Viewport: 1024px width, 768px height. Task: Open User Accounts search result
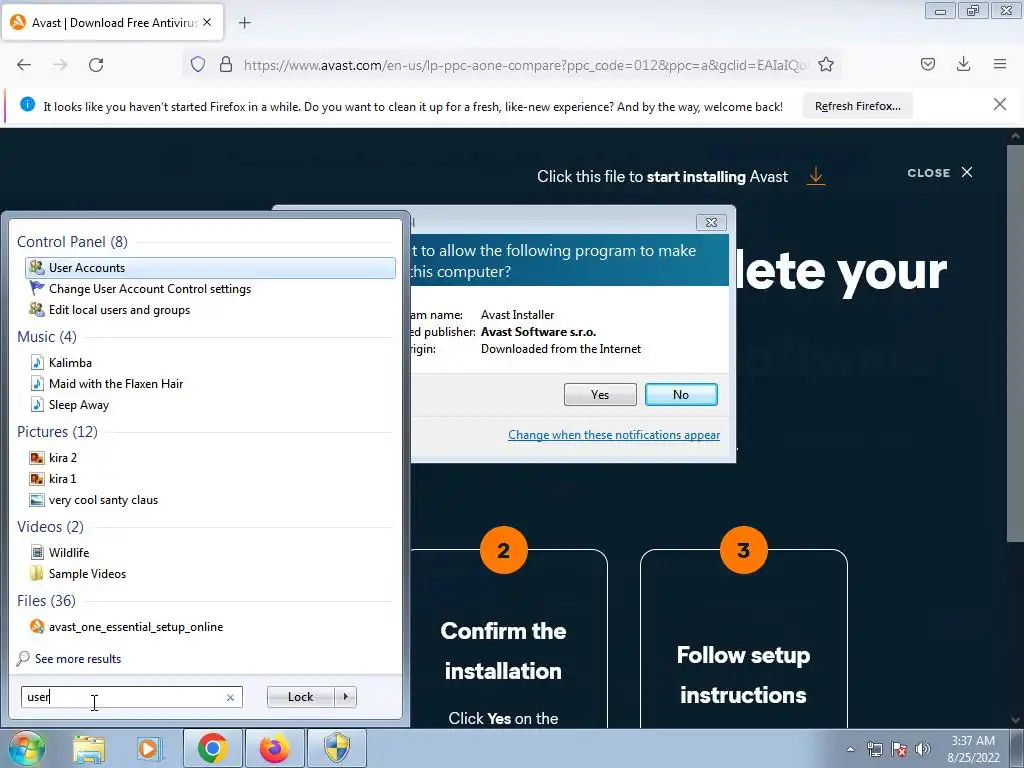point(210,268)
